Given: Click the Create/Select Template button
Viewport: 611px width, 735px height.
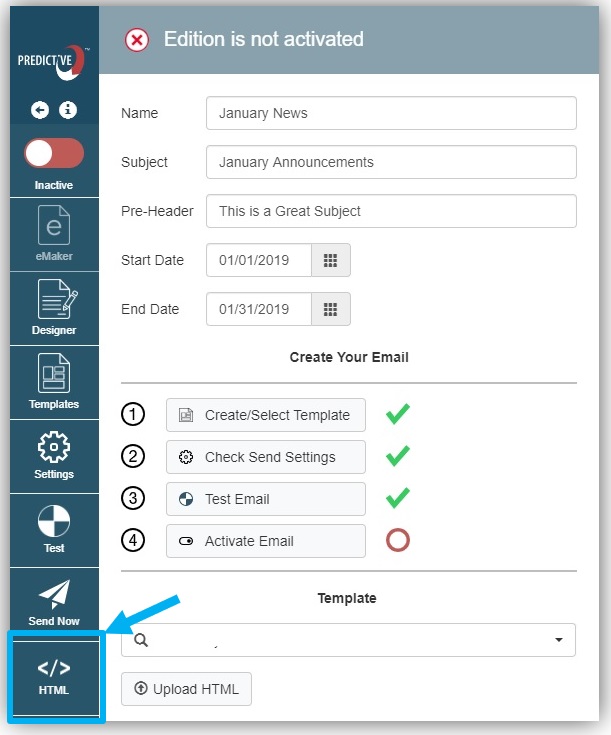Looking at the screenshot, I should click(x=266, y=415).
